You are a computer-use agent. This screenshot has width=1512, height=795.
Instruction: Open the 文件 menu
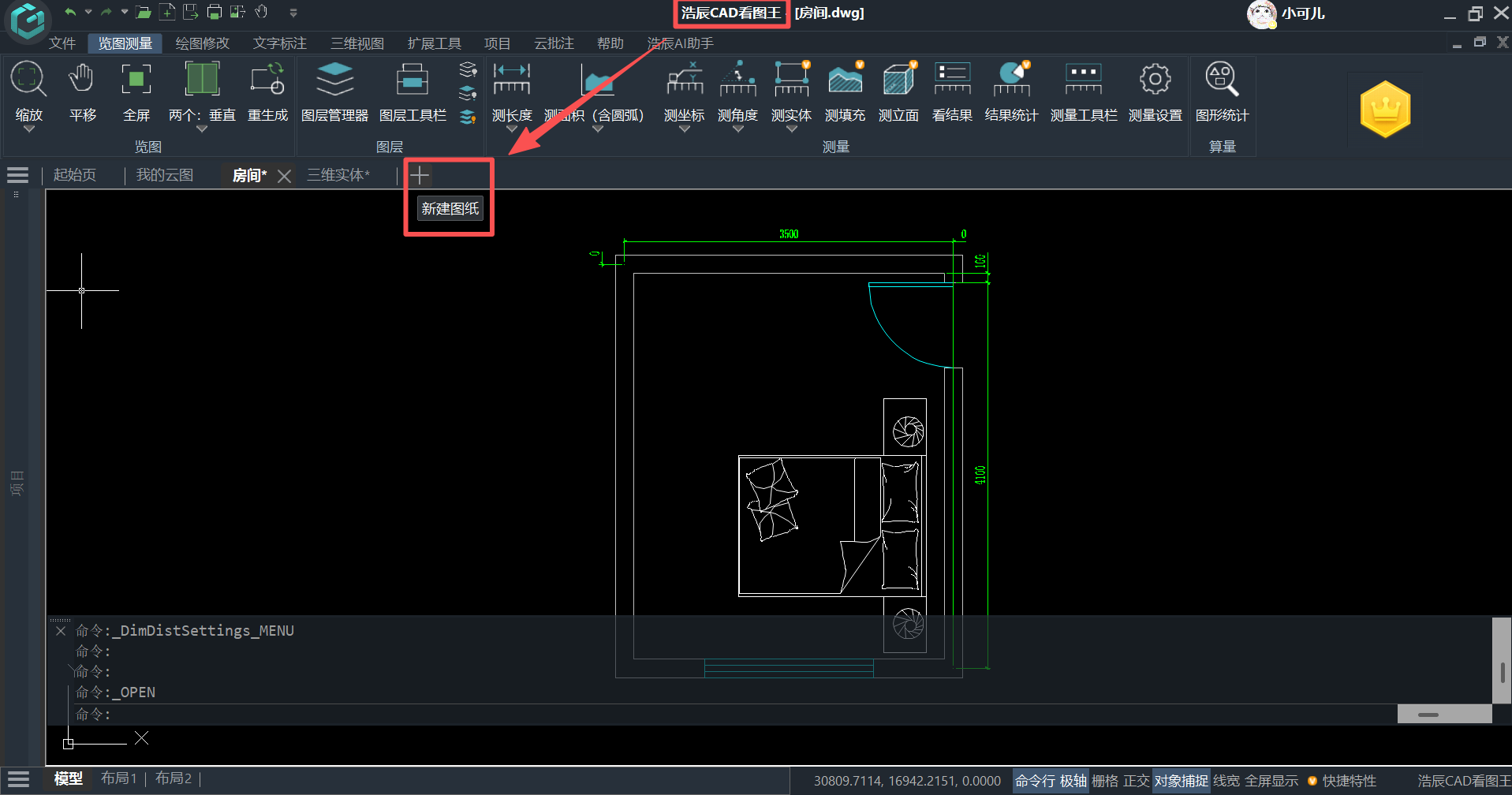click(x=62, y=43)
